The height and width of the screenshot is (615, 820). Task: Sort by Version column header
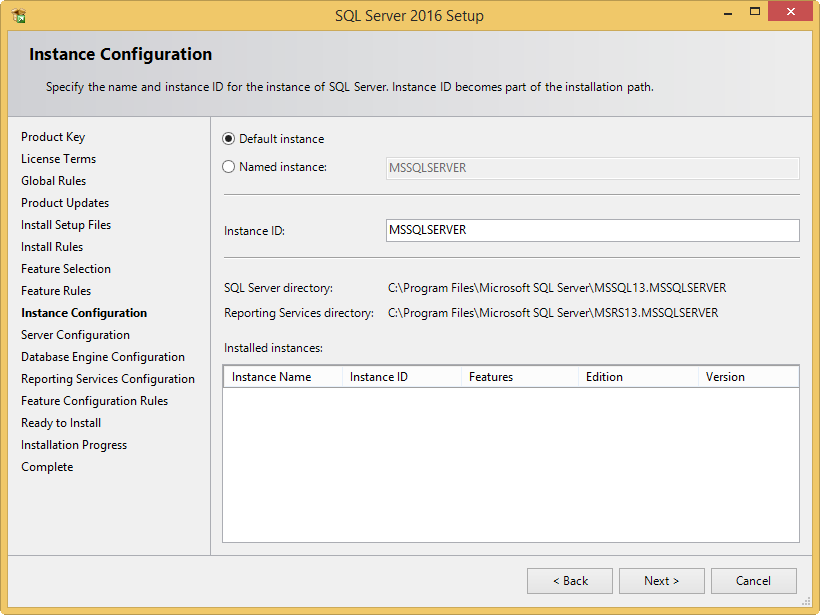(x=749, y=377)
